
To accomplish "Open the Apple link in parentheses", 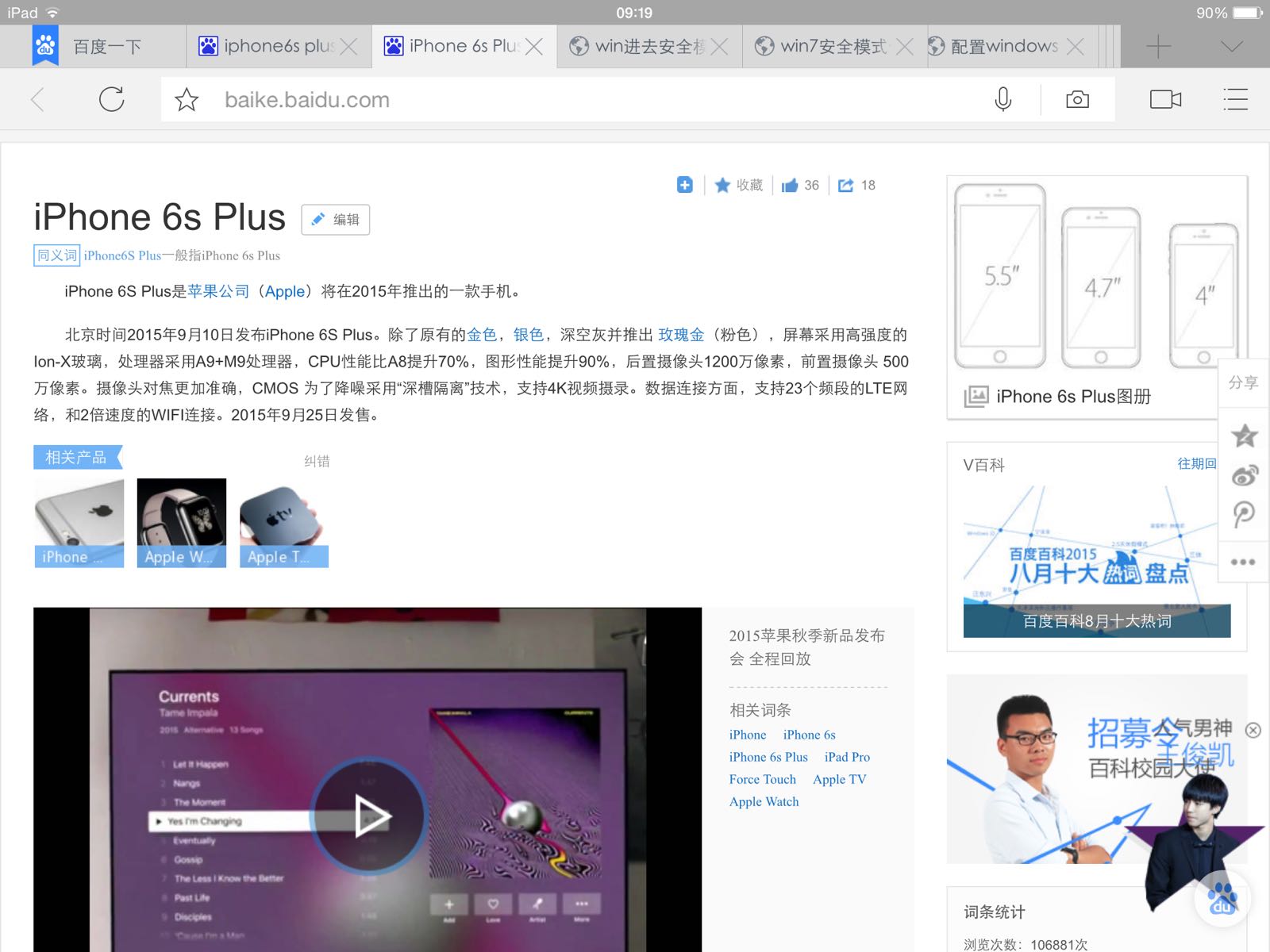I will 285,291.
